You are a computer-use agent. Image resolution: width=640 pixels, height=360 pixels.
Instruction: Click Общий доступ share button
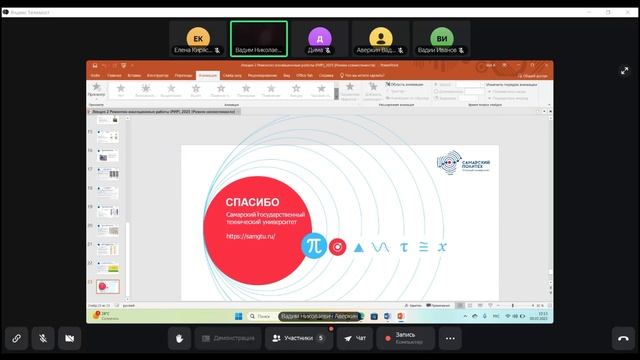coord(532,76)
